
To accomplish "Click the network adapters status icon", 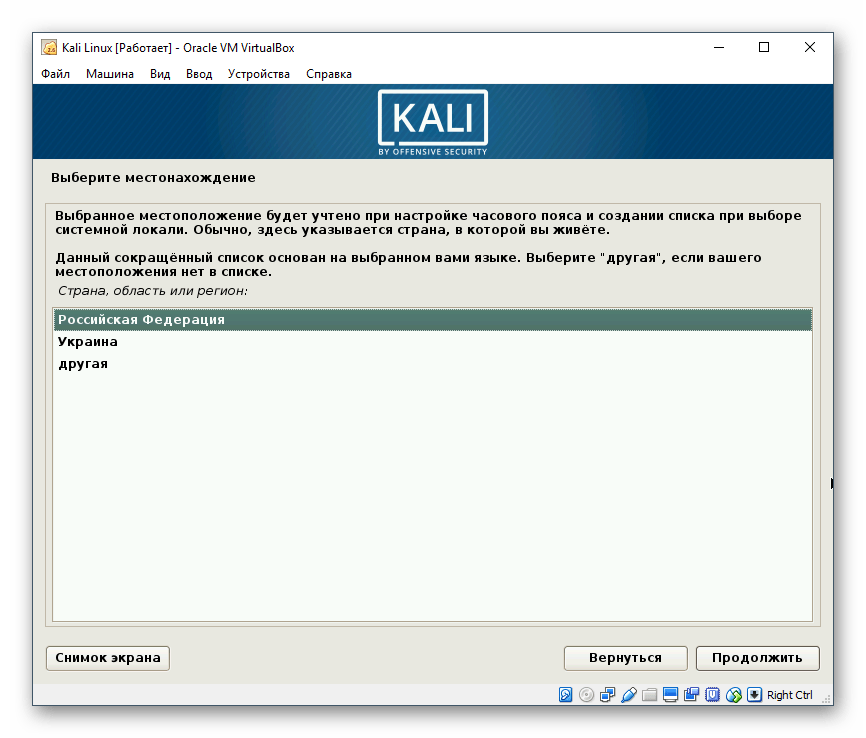I will coord(607,694).
